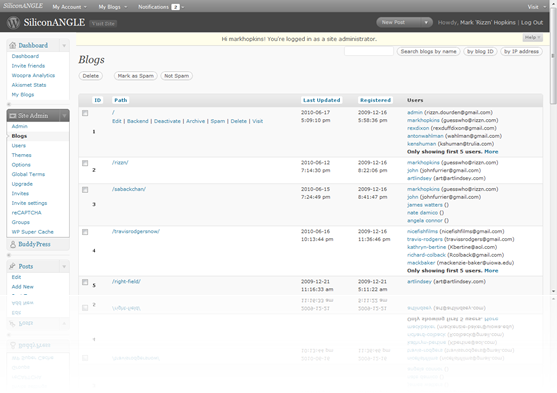Viewport: 557px width, 393px height.
Task: Collapse the Posts menu section arrow
Action: pyautogui.click(x=64, y=267)
